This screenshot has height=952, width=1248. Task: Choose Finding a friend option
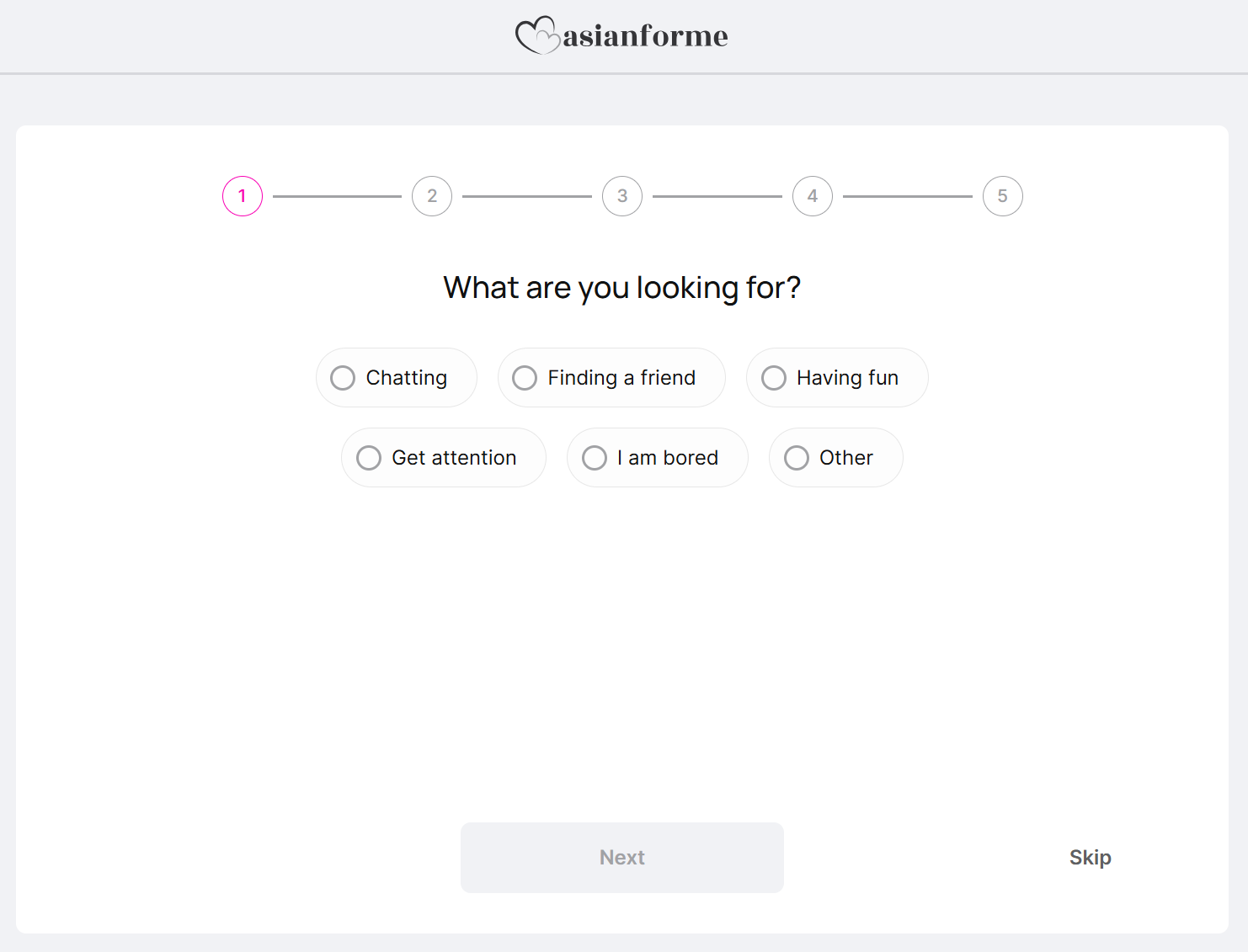[x=525, y=378]
